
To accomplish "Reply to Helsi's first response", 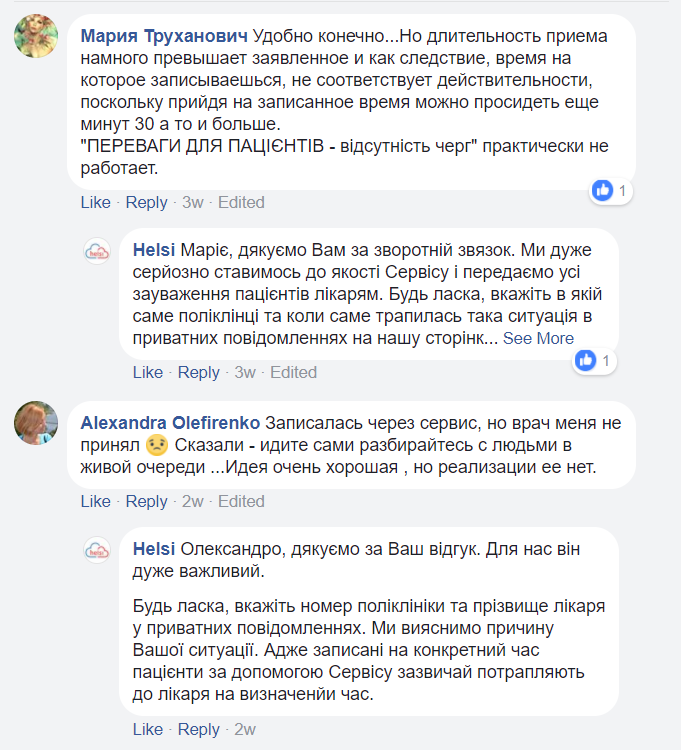I will 198,372.
